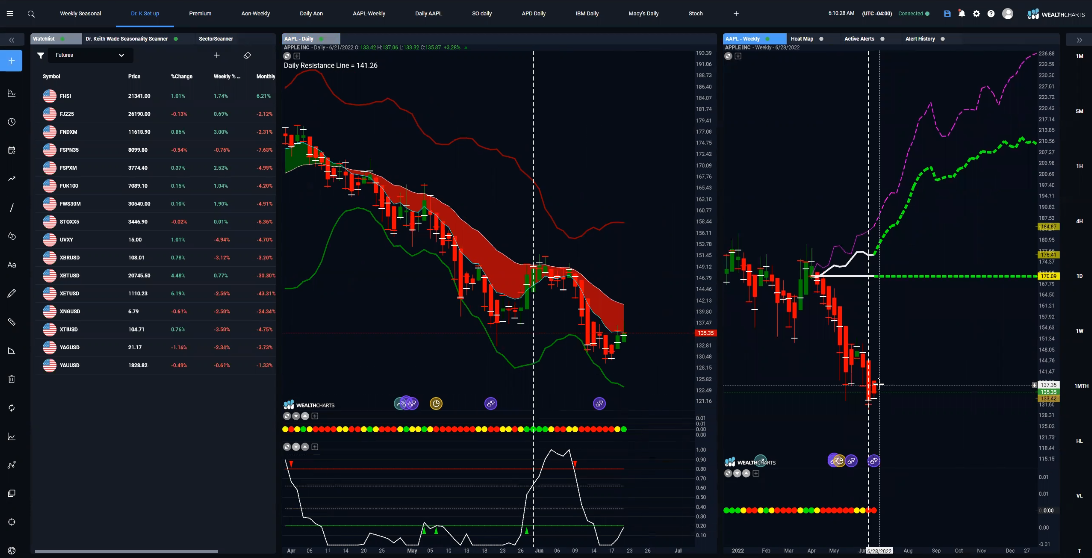Add a symbol with watchlist plus icon
The image size is (1092, 558).
click(x=217, y=55)
